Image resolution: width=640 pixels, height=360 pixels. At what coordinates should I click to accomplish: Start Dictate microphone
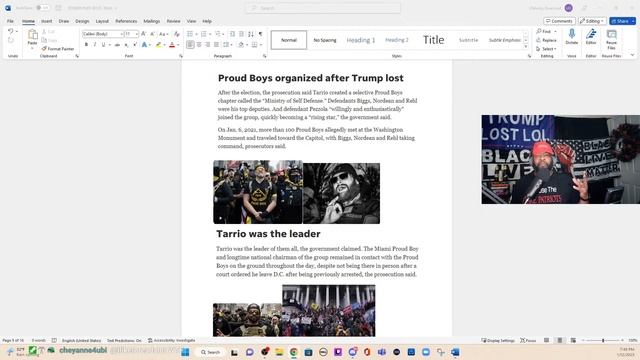pyautogui.click(x=571, y=36)
